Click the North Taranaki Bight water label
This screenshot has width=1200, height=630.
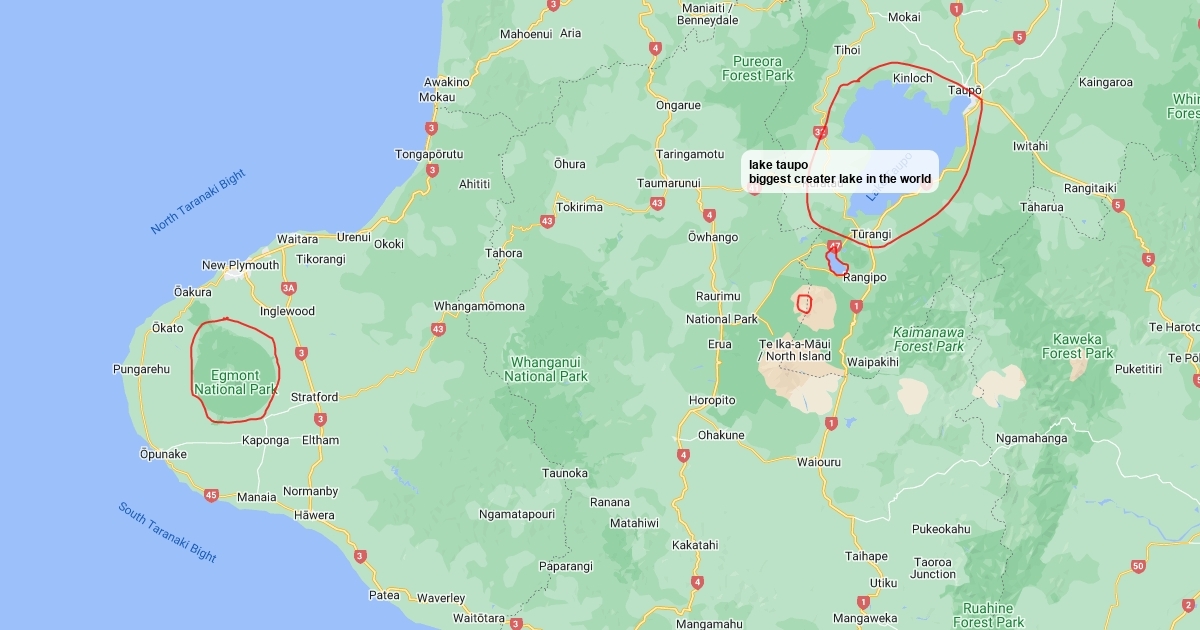click(x=198, y=202)
